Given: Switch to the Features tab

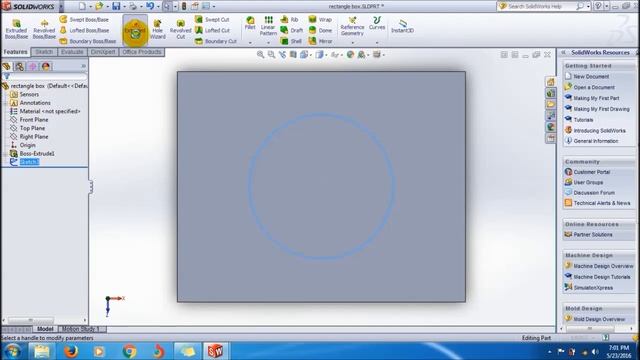Looking at the screenshot, I should [16, 52].
